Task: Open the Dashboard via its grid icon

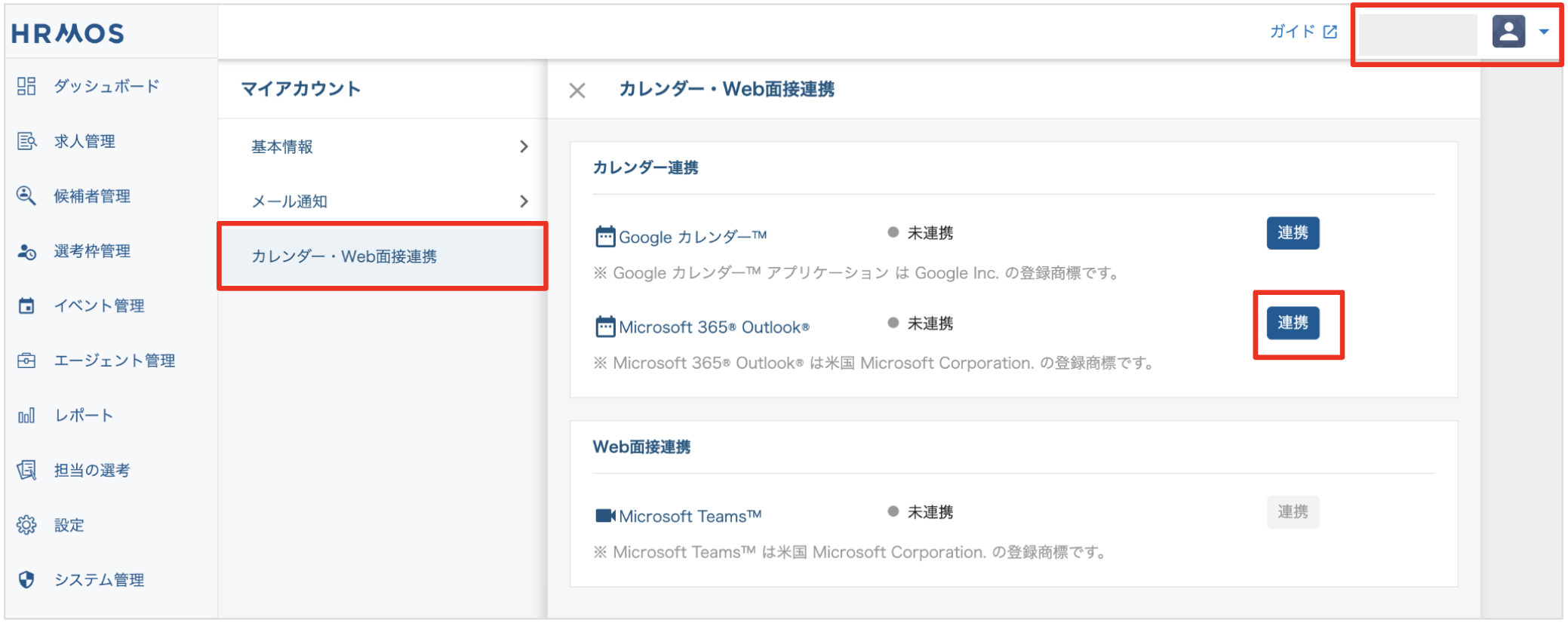Action: [26, 86]
